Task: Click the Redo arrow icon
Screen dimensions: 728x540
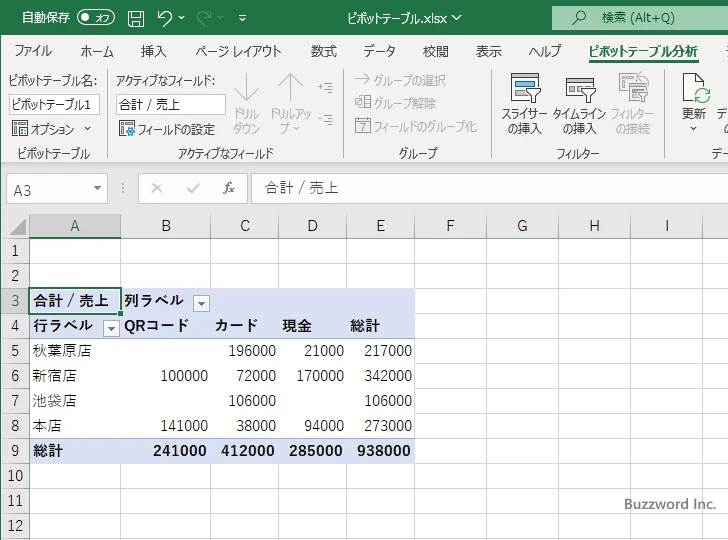Action: tap(204, 18)
